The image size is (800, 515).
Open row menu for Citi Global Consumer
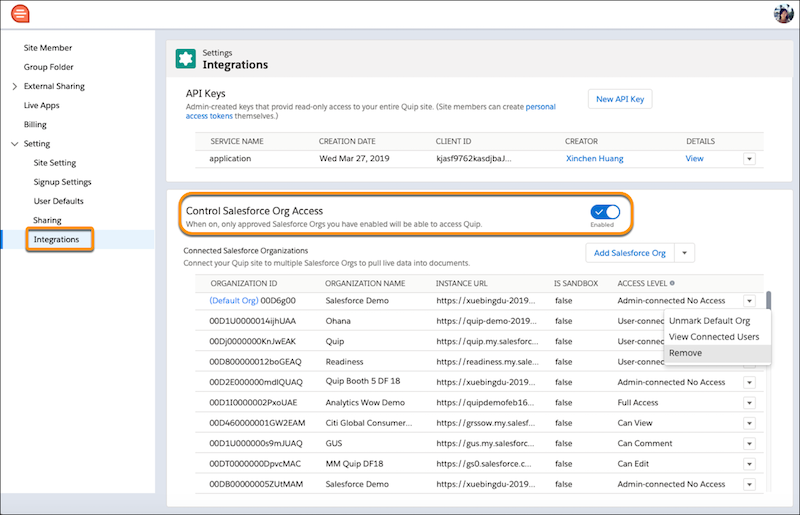pyautogui.click(x=749, y=423)
